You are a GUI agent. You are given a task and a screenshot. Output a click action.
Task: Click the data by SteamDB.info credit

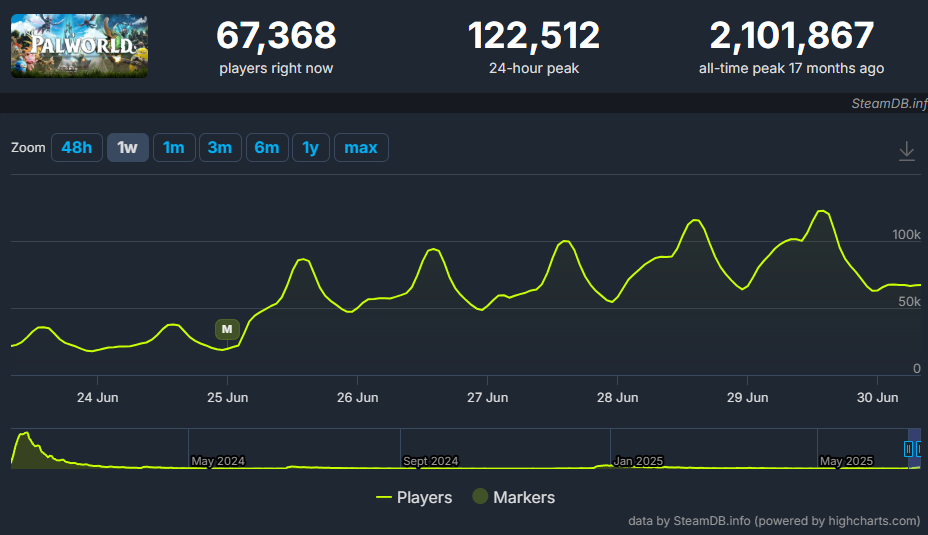pos(774,521)
